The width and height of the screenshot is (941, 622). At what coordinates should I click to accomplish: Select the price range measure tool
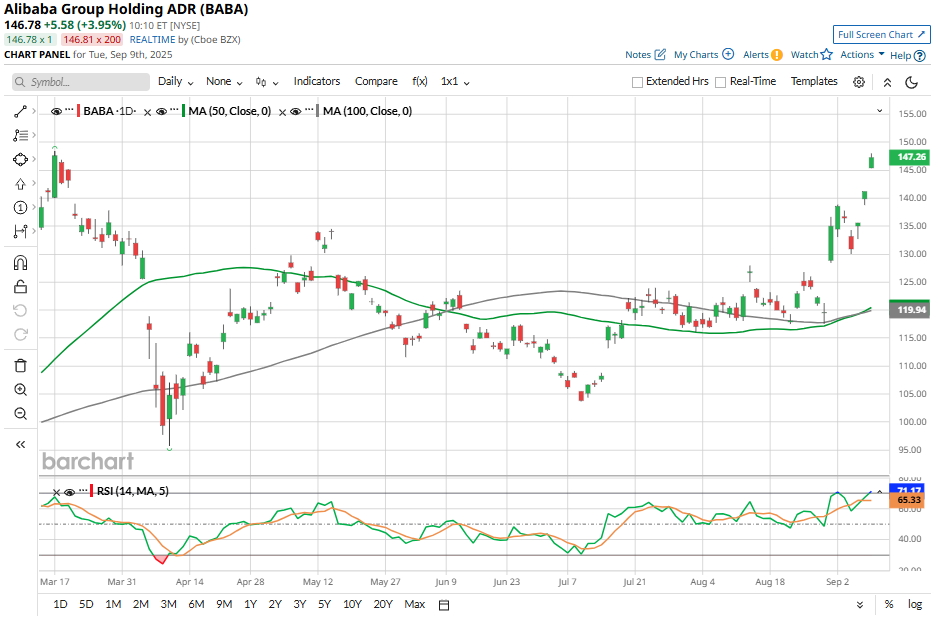click(20, 231)
